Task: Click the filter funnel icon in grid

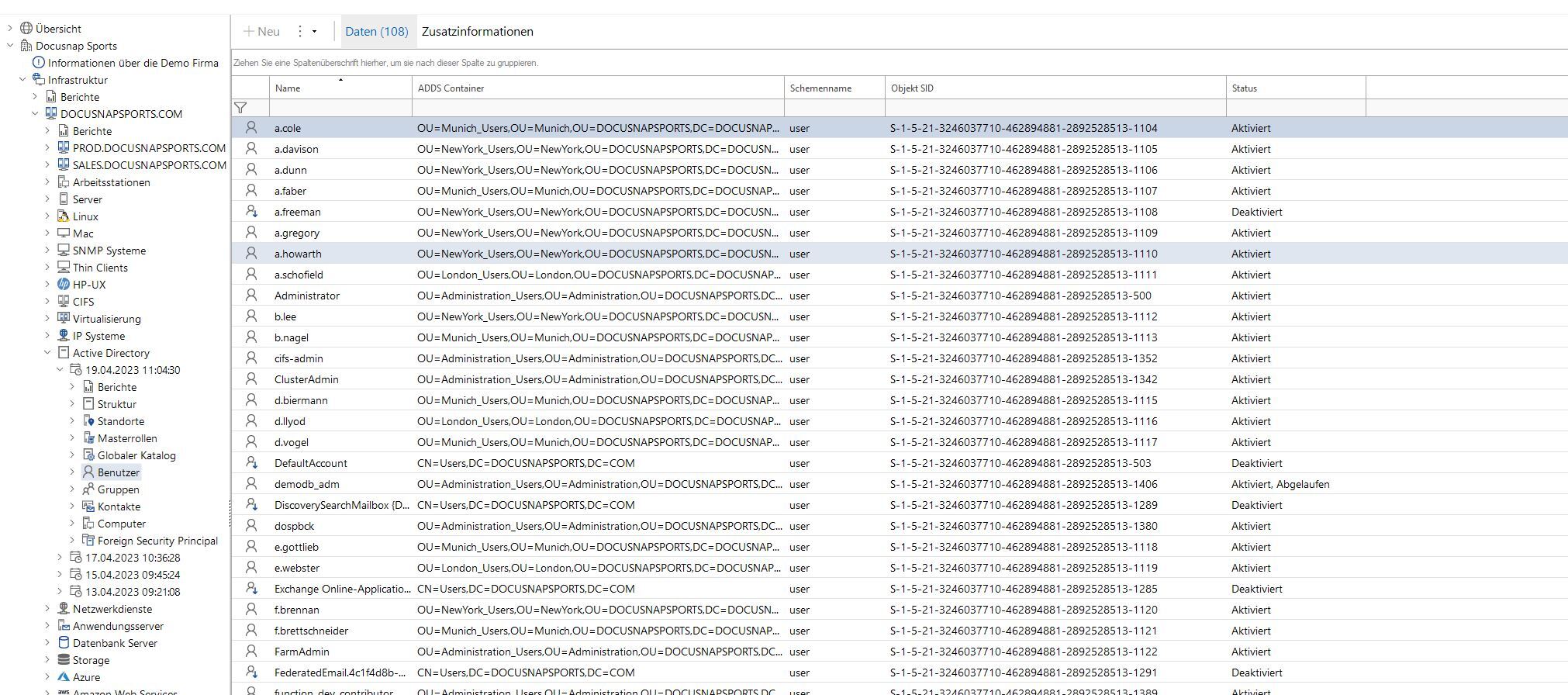Action: [241, 108]
